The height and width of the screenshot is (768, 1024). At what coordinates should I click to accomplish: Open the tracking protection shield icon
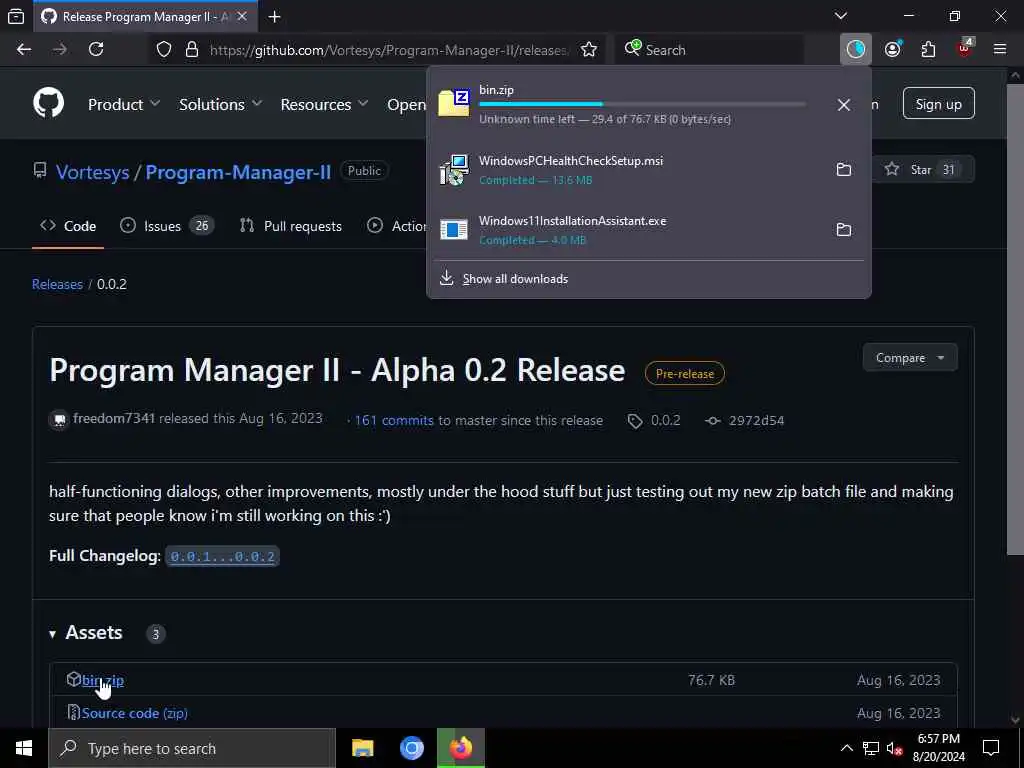pos(164,50)
